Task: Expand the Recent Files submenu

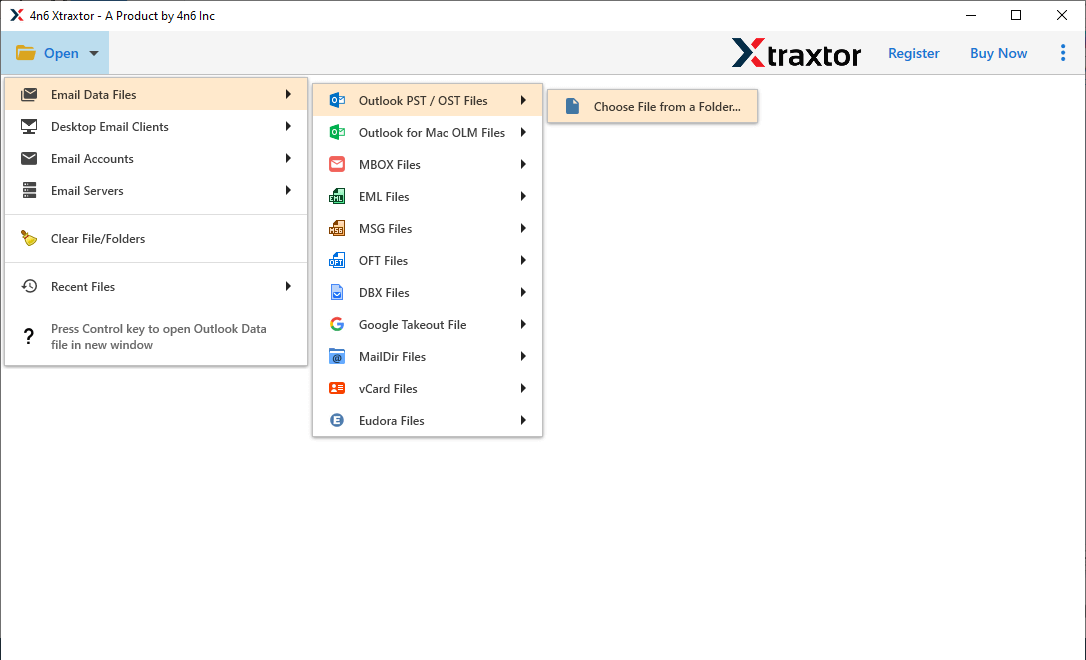Action: coord(289,286)
